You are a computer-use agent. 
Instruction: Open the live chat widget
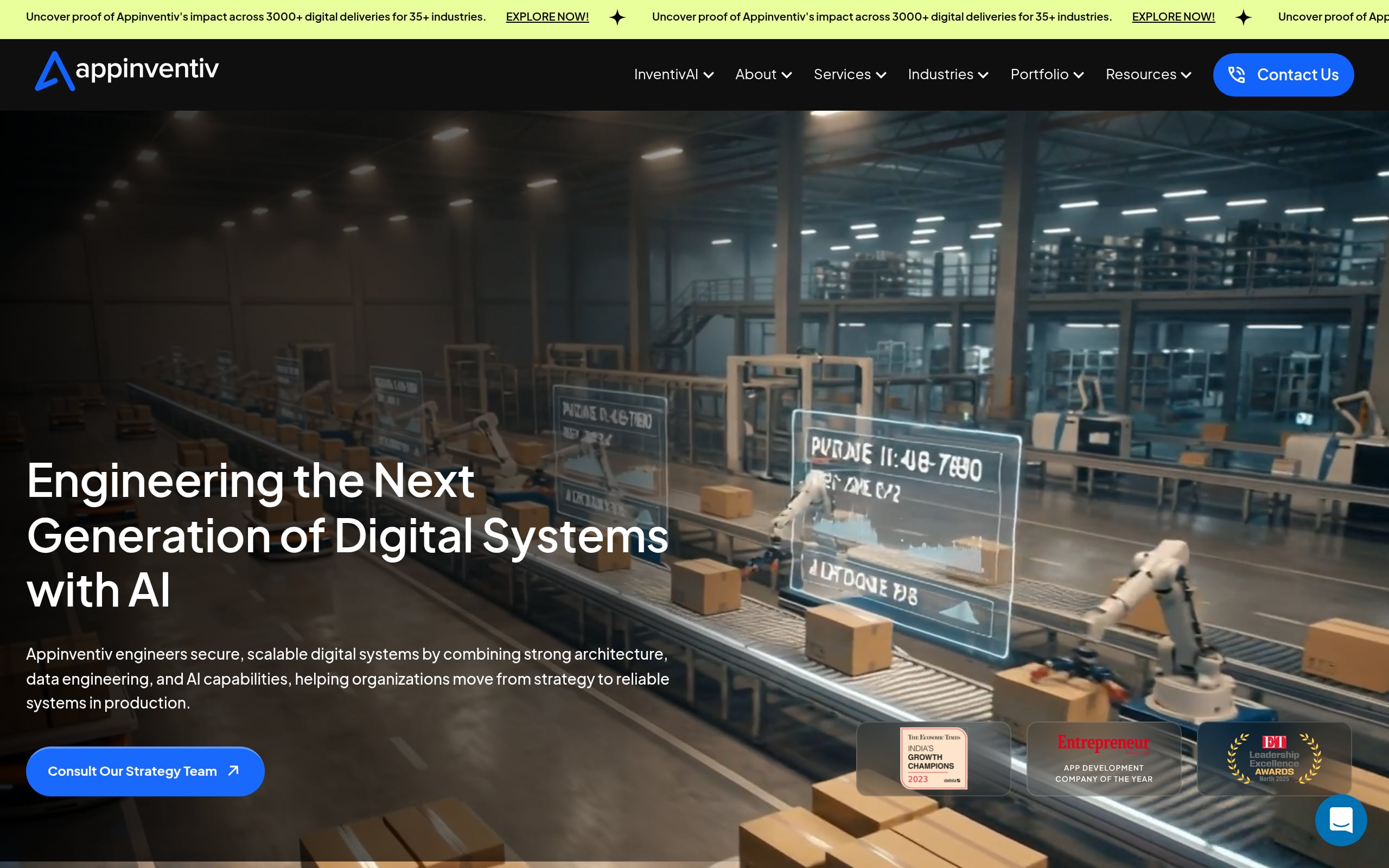[1340, 820]
